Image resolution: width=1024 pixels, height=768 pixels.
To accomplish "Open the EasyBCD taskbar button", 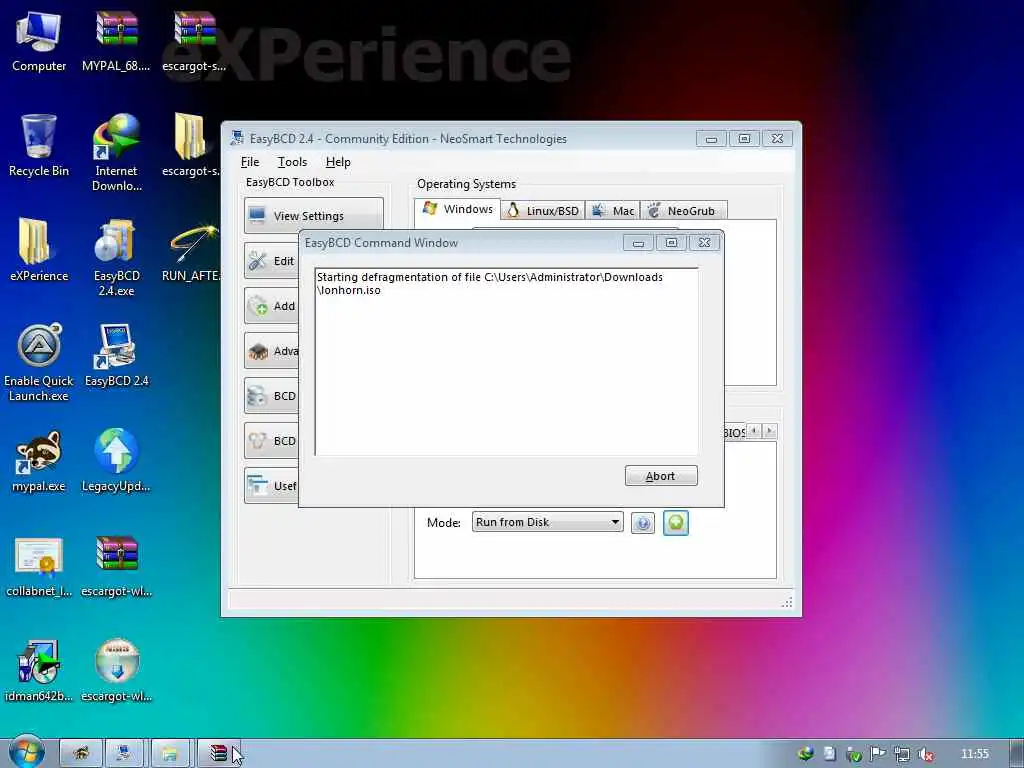I will 123,753.
